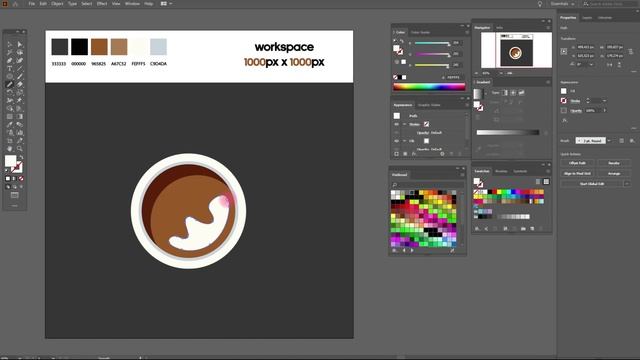Adjust the yellow color slider

[432, 65]
